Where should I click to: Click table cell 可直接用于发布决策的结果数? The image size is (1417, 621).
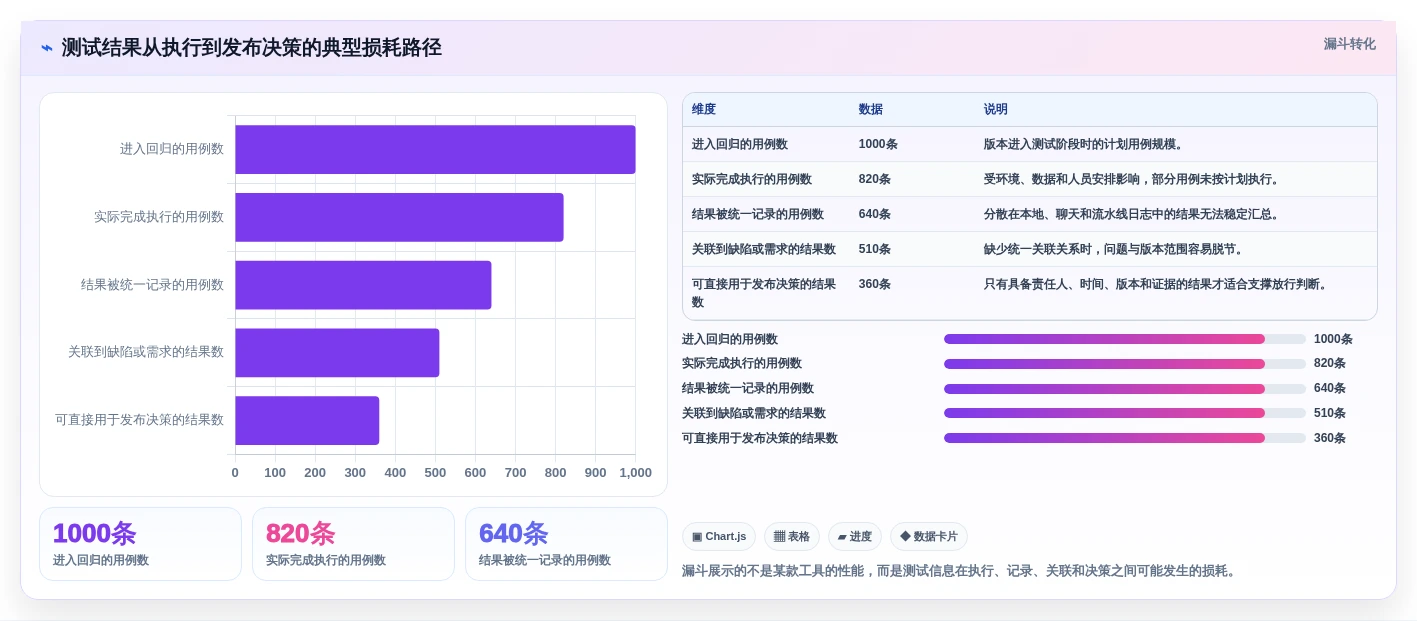(764, 293)
